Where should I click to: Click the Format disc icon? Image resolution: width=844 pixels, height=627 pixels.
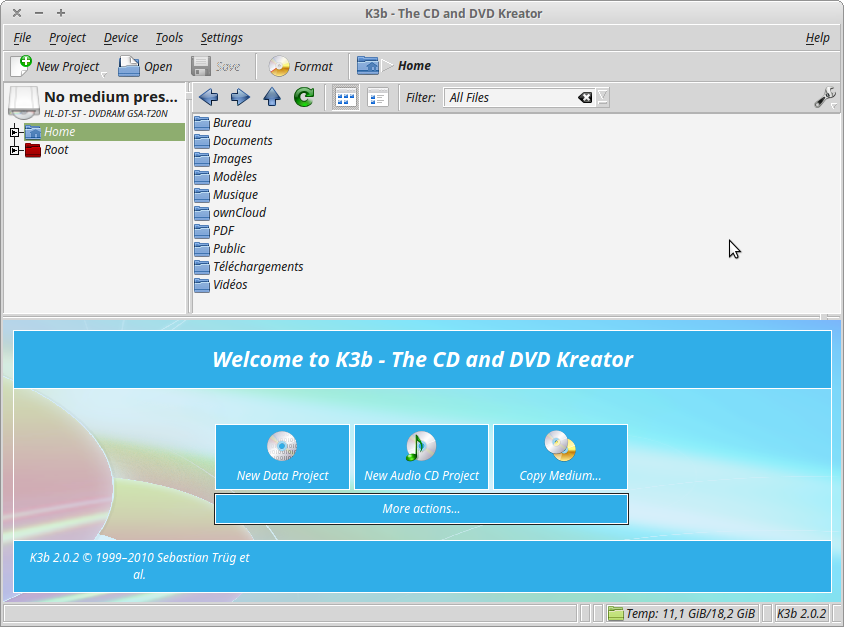point(279,66)
